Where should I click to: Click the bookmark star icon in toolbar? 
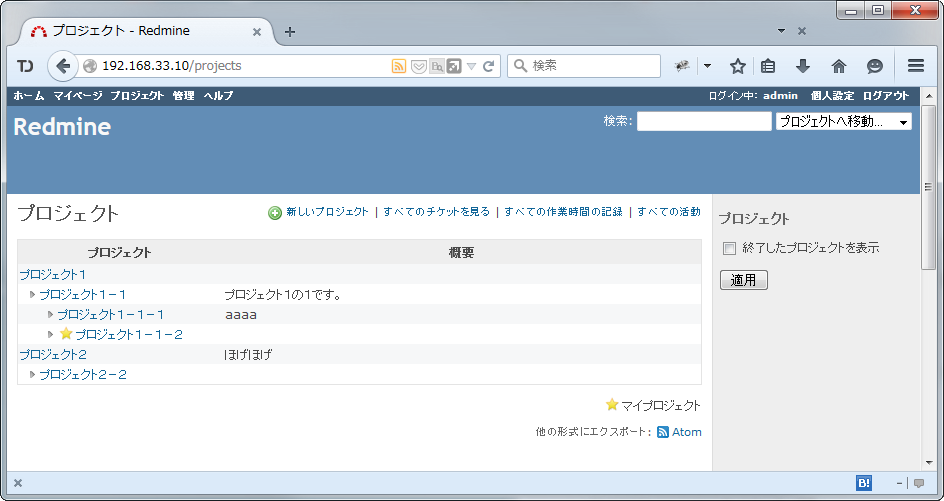[738, 66]
